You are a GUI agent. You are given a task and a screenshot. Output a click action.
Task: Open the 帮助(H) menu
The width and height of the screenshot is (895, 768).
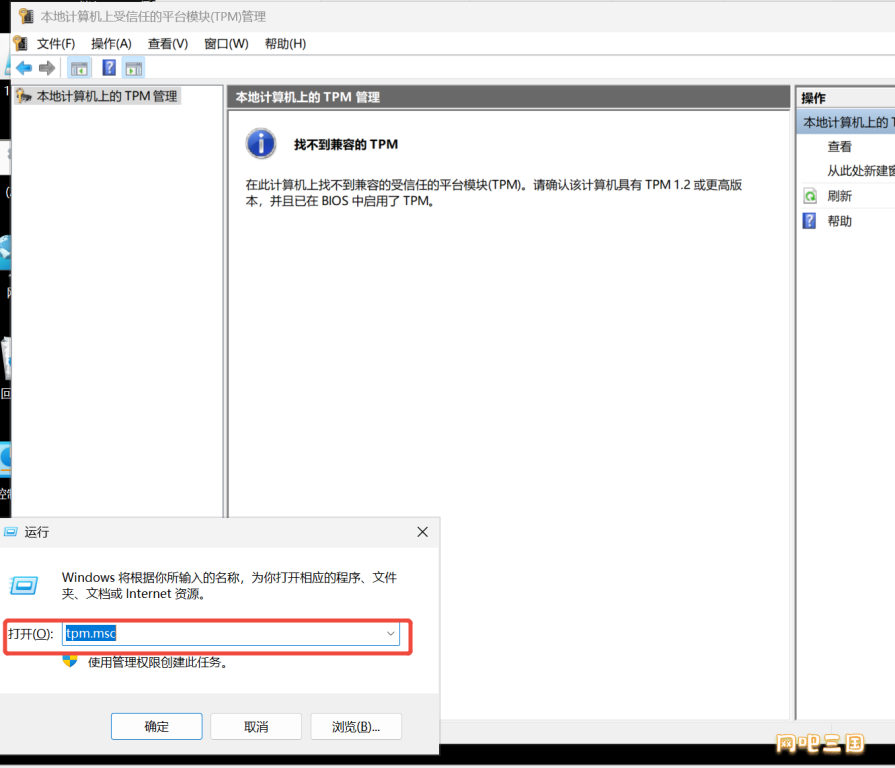tap(285, 44)
